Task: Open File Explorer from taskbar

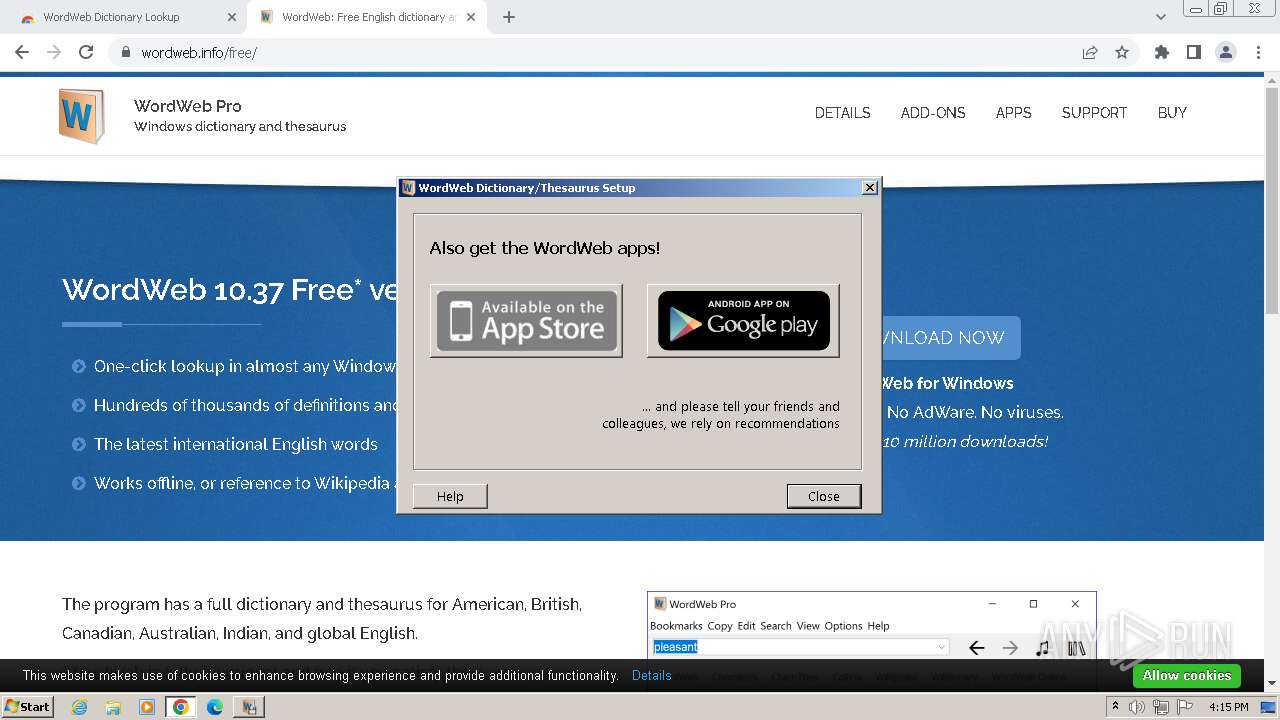Action: tap(113, 707)
